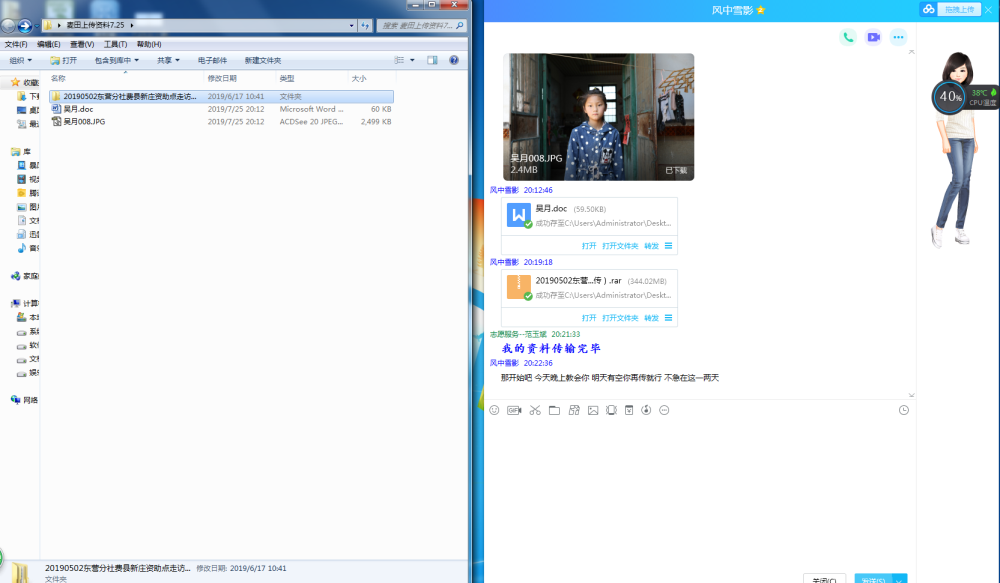Screen dimensions: 1000x583
Task: Select the 吴月008.JPG file in Explorer
Action: coord(84,121)
